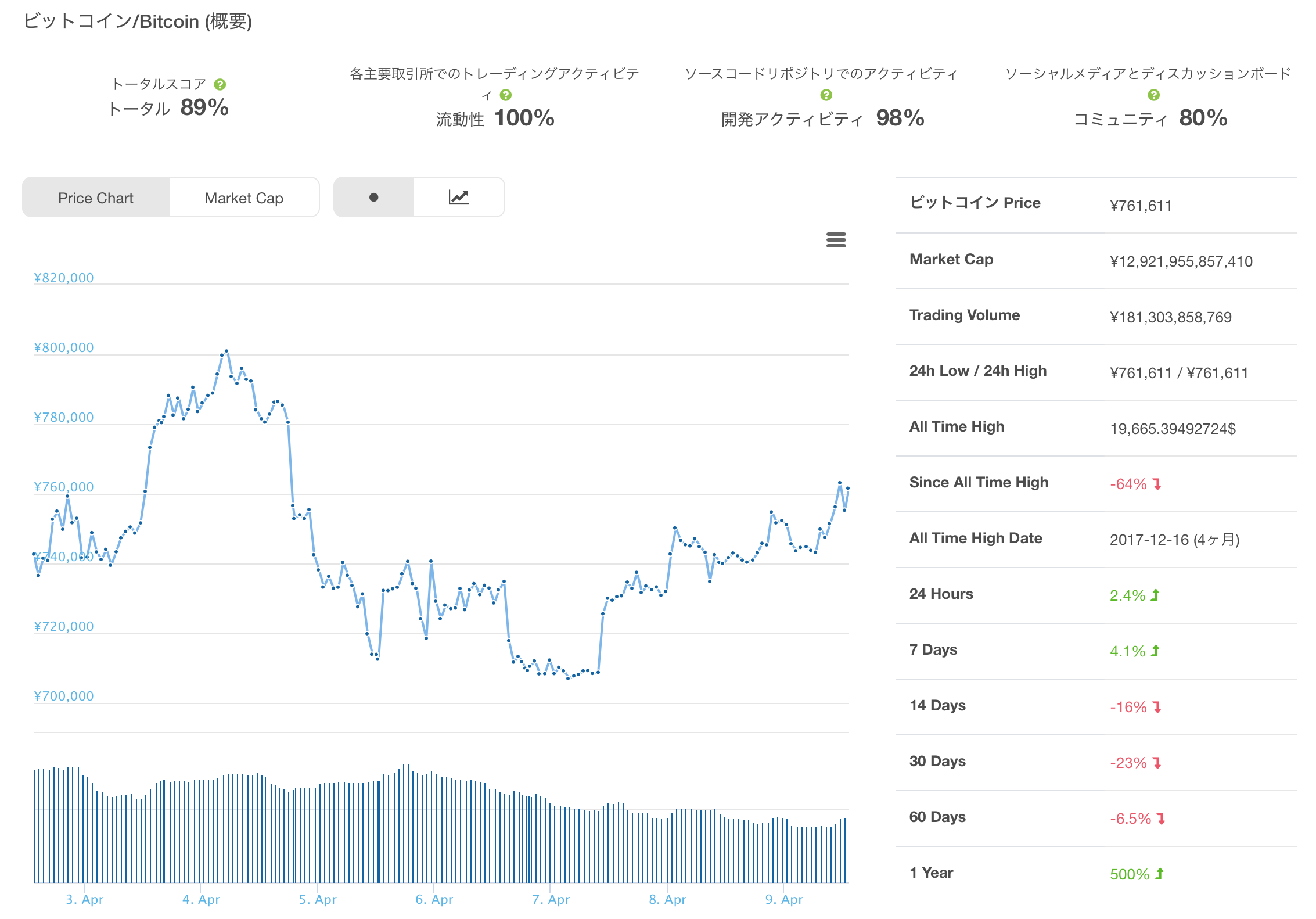Image resolution: width=1316 pixels, height=919 pixels.
Task: Click the ¥780,000 axis label
Action: click(x=64, y=417)
